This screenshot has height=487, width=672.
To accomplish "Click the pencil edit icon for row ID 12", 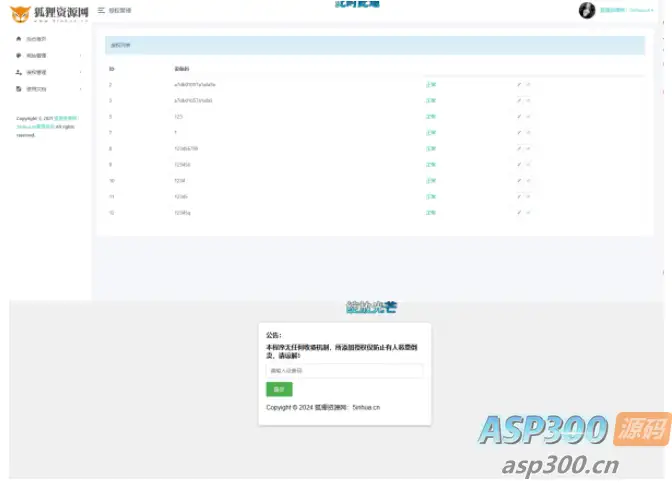I will point(519,213).
